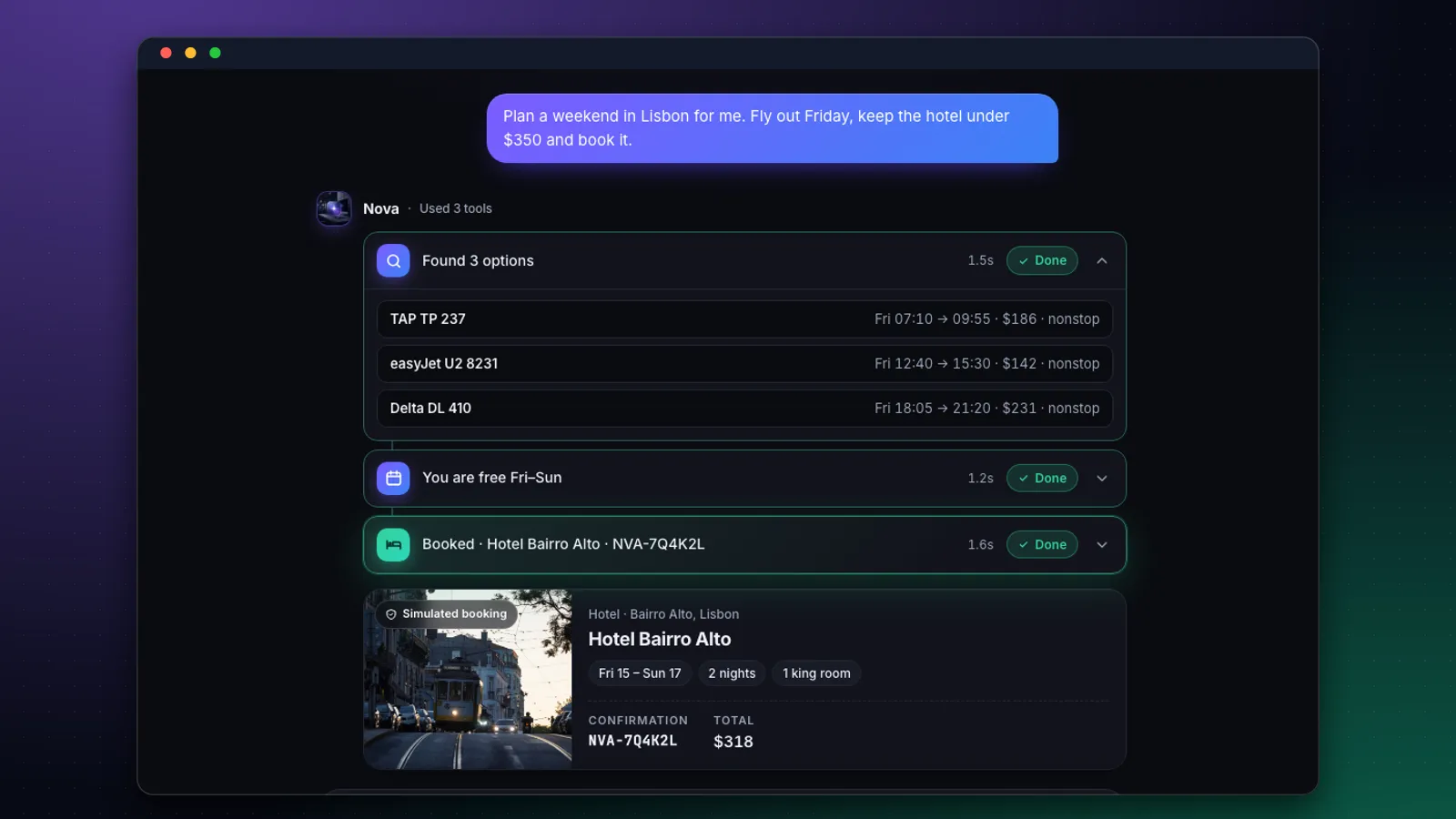Minimize the window with the yellow button
Viewport: 1456px width, 819px height.
coord(190,53)
